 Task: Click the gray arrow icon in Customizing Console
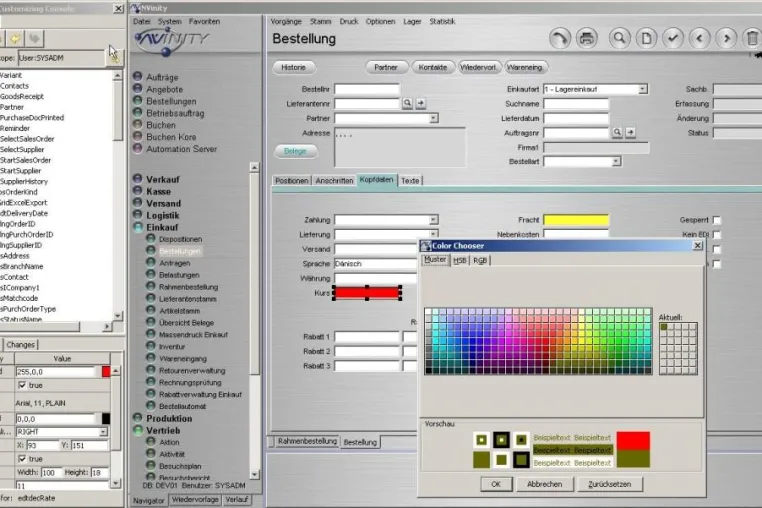[x=34, y=38]
